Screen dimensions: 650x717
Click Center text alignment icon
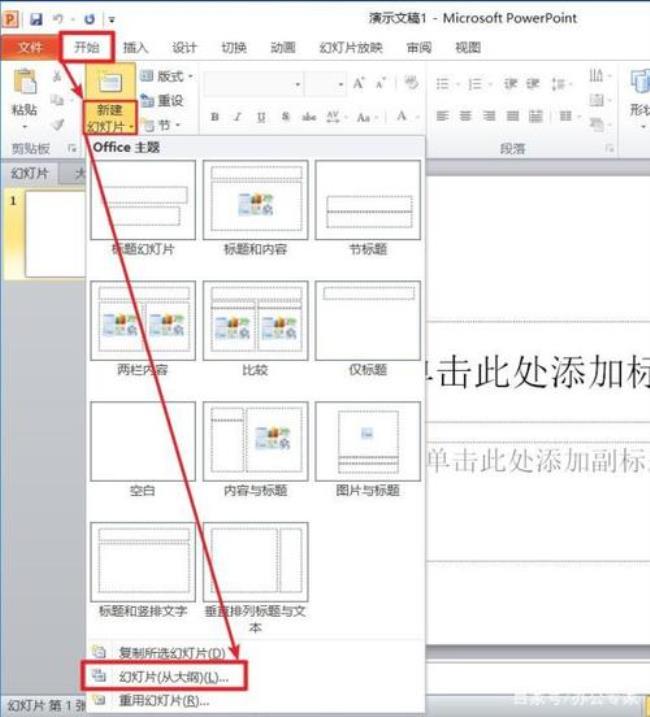point(465,116)
